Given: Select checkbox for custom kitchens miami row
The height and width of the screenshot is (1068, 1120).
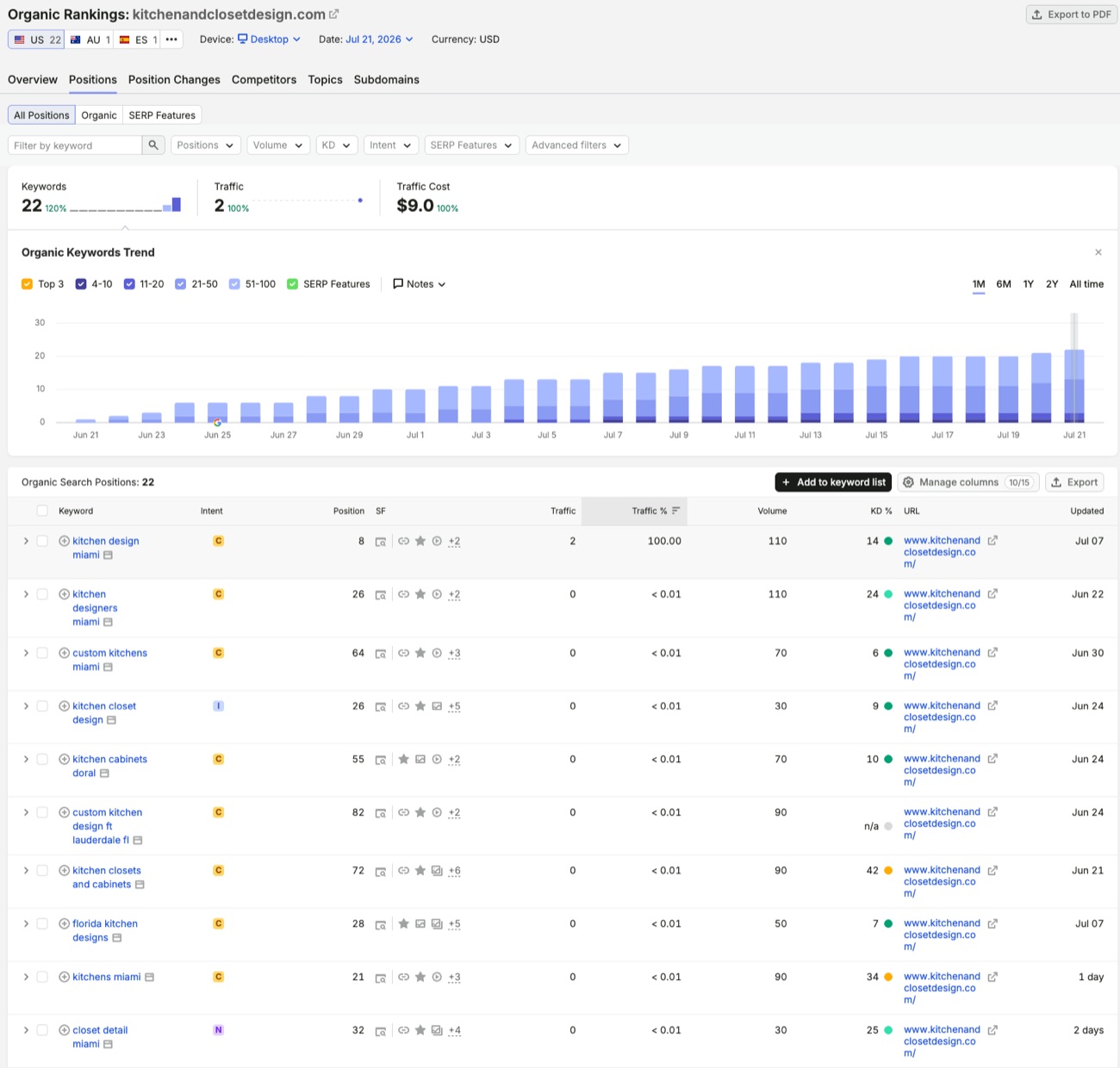Looking at the screenshot, I should pyautogui.click(x=42, y=653).
